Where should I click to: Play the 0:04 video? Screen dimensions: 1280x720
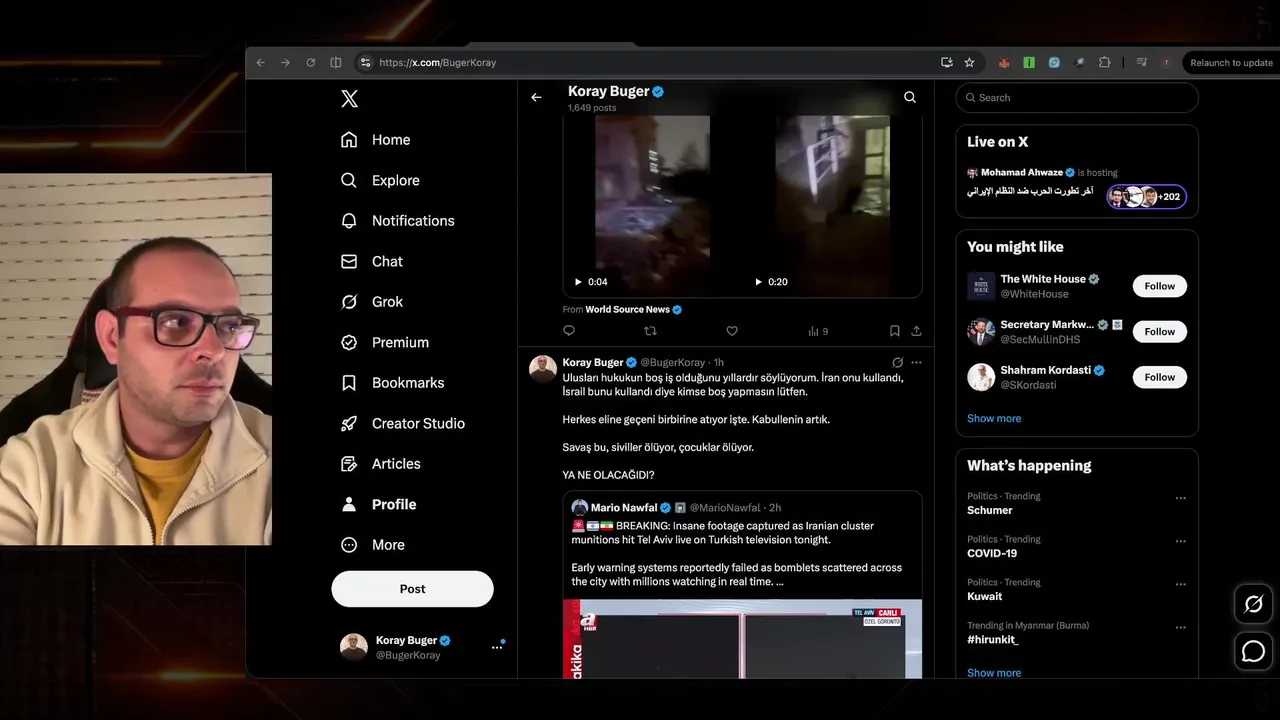pyautogui.click(x=578, y=282)
